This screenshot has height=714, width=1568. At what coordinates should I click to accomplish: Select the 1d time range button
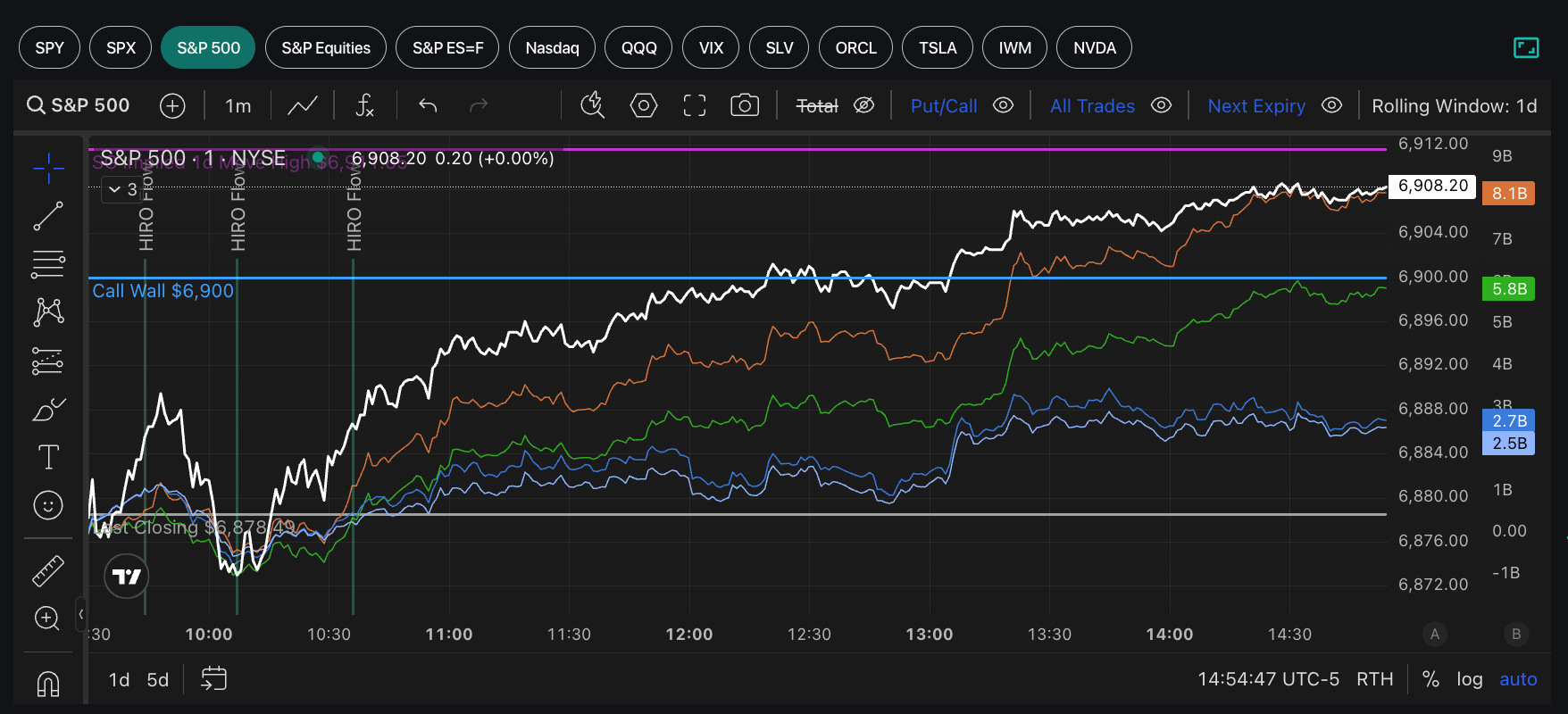click(120, 679)
